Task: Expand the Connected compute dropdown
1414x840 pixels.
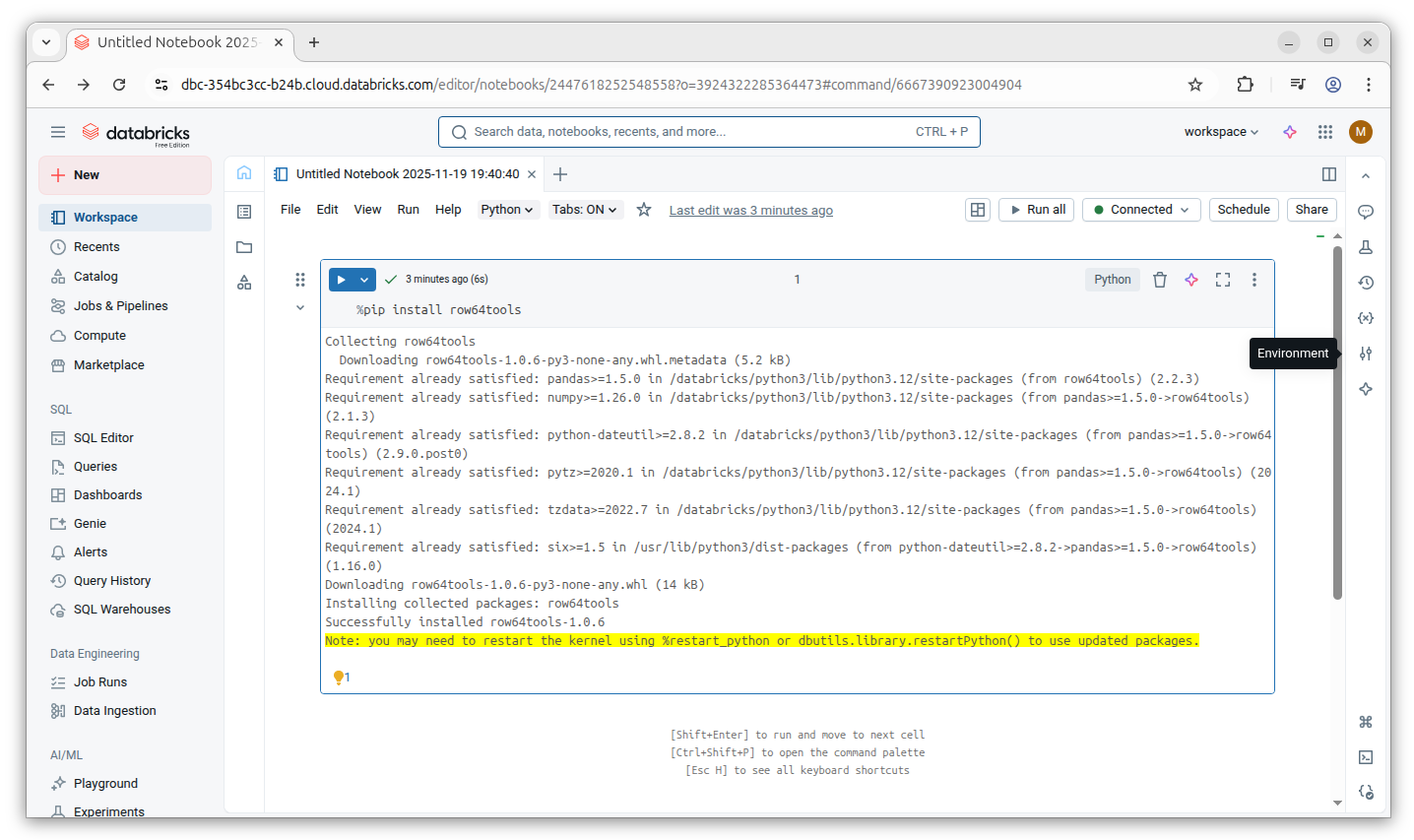Action: pos(1142,210)
